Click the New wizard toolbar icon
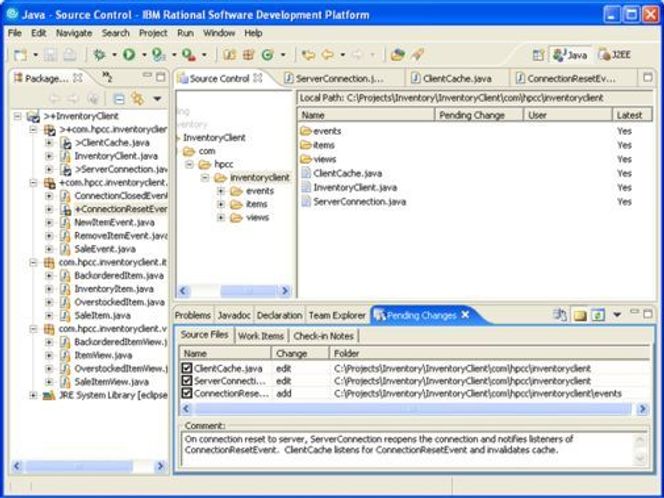Viewport: 664px width, 498px height. (x=20, y=55)
